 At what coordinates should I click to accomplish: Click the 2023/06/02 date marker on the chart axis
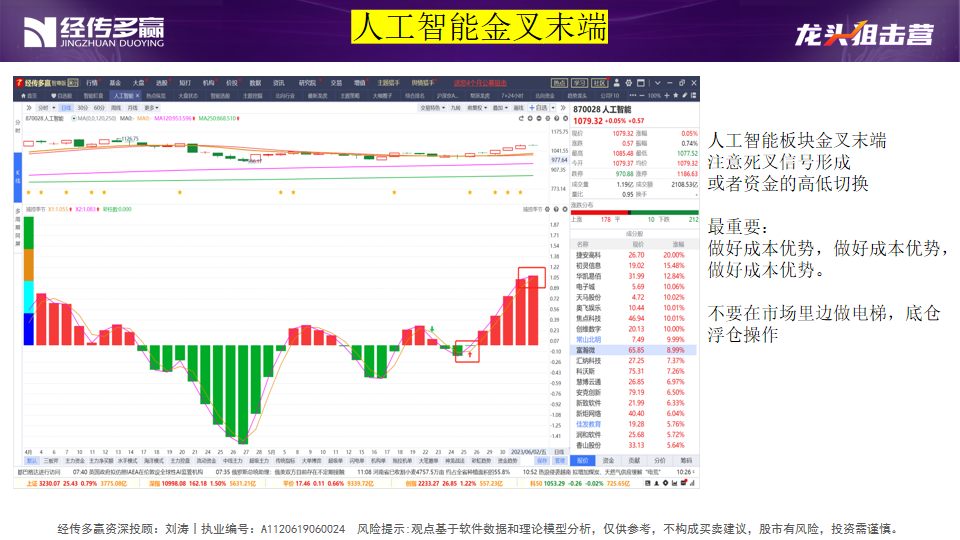tap(529, 452)
